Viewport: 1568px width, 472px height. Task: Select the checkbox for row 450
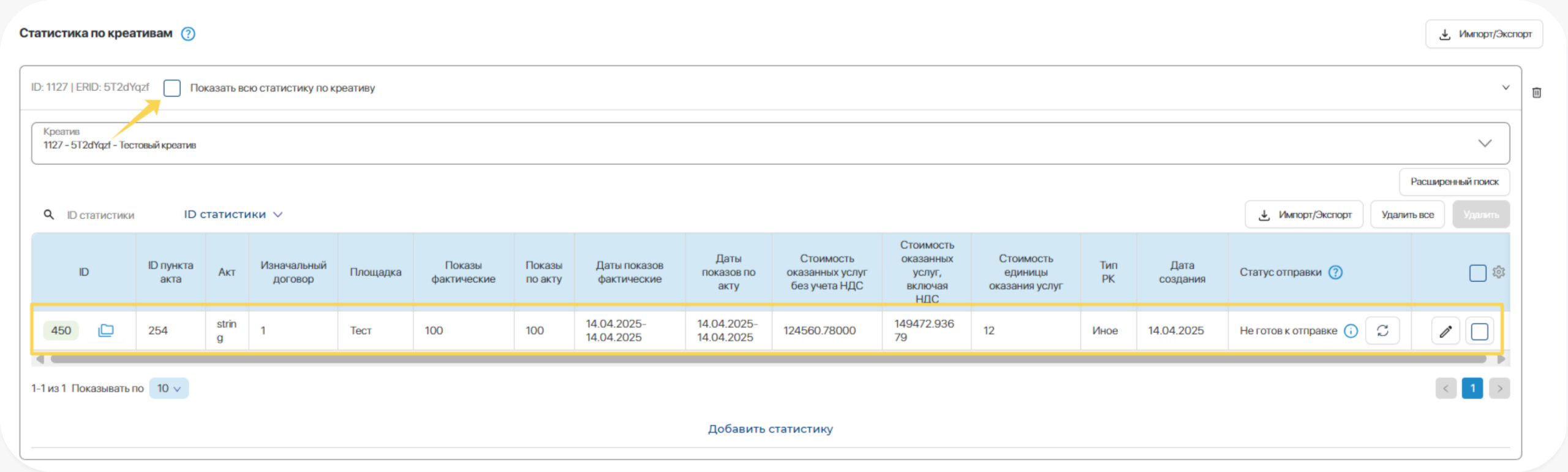click(x=1479, y=332)
